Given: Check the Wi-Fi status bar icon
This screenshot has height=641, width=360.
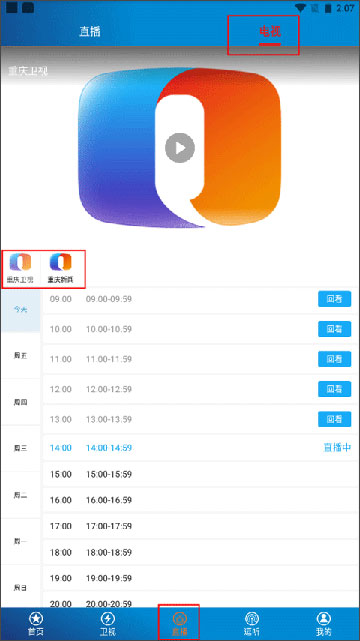Looking at the screenshot, I should tap(301, 8).
